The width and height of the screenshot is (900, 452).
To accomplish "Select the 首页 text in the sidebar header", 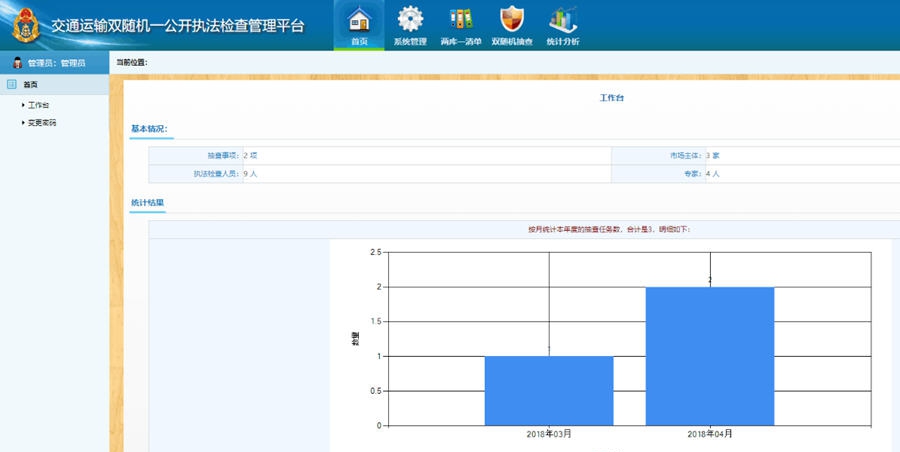I will 31,85.
